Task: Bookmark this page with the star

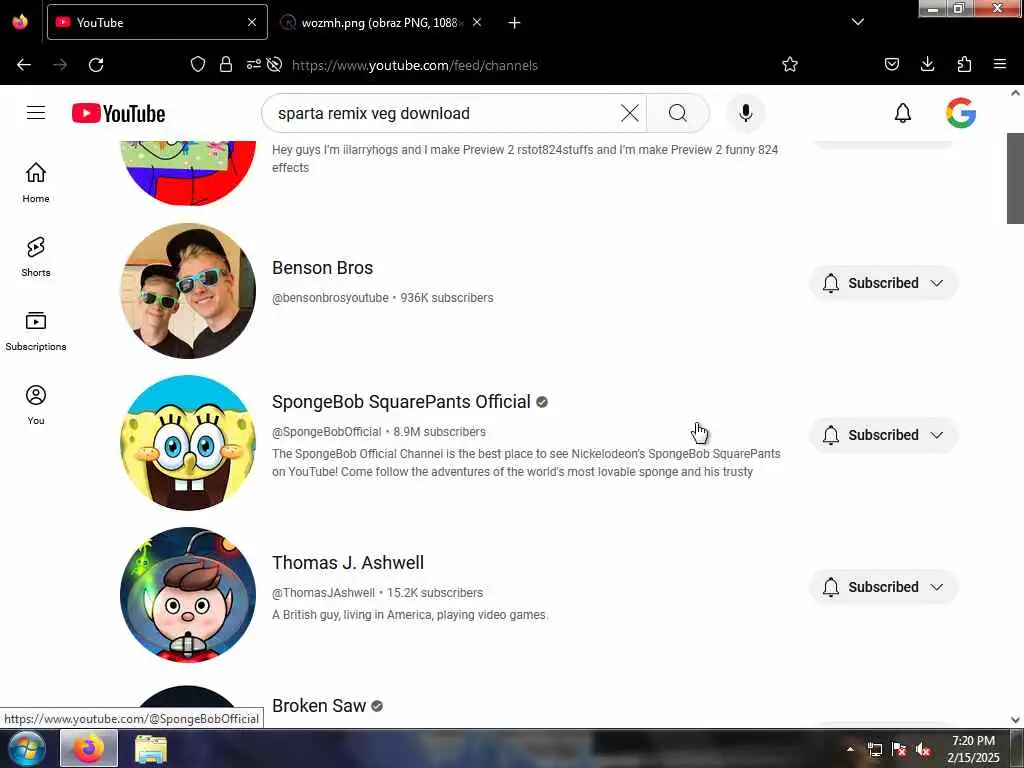Action: [x=790, y=64]
